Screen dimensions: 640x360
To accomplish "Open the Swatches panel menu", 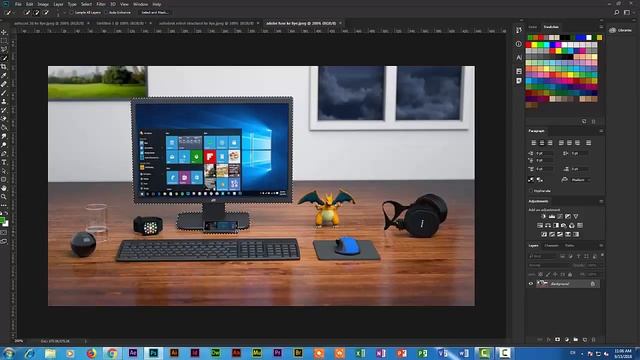I will point(601,27).
